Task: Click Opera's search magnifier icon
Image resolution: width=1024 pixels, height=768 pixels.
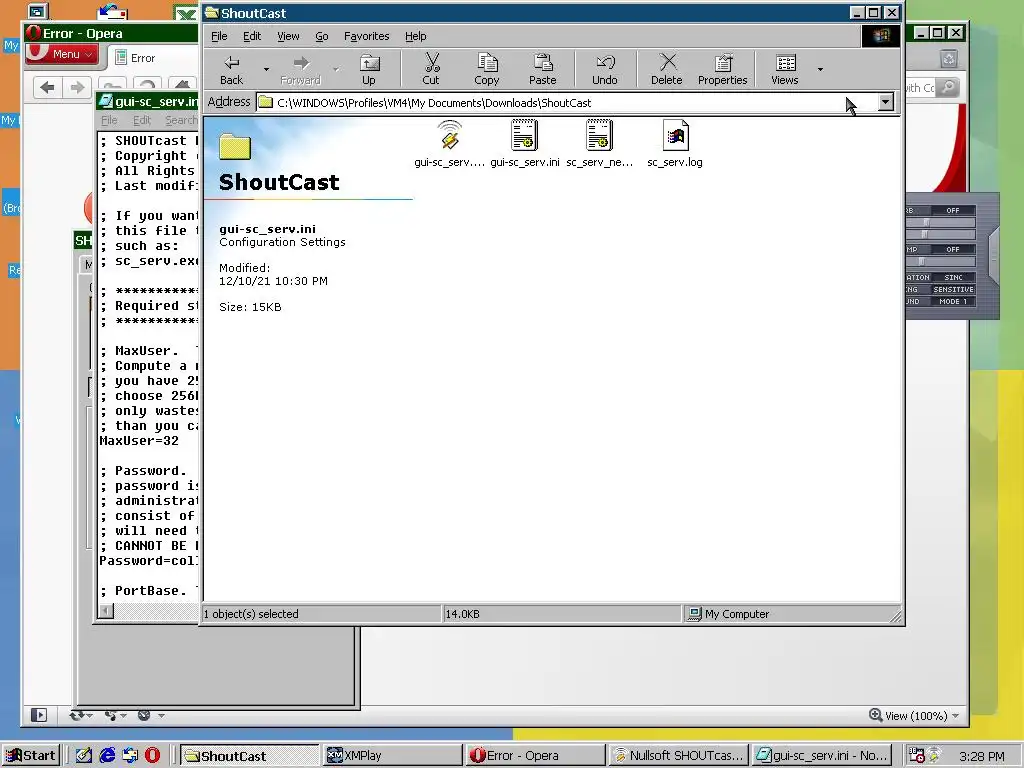Action: coord(949,87)
